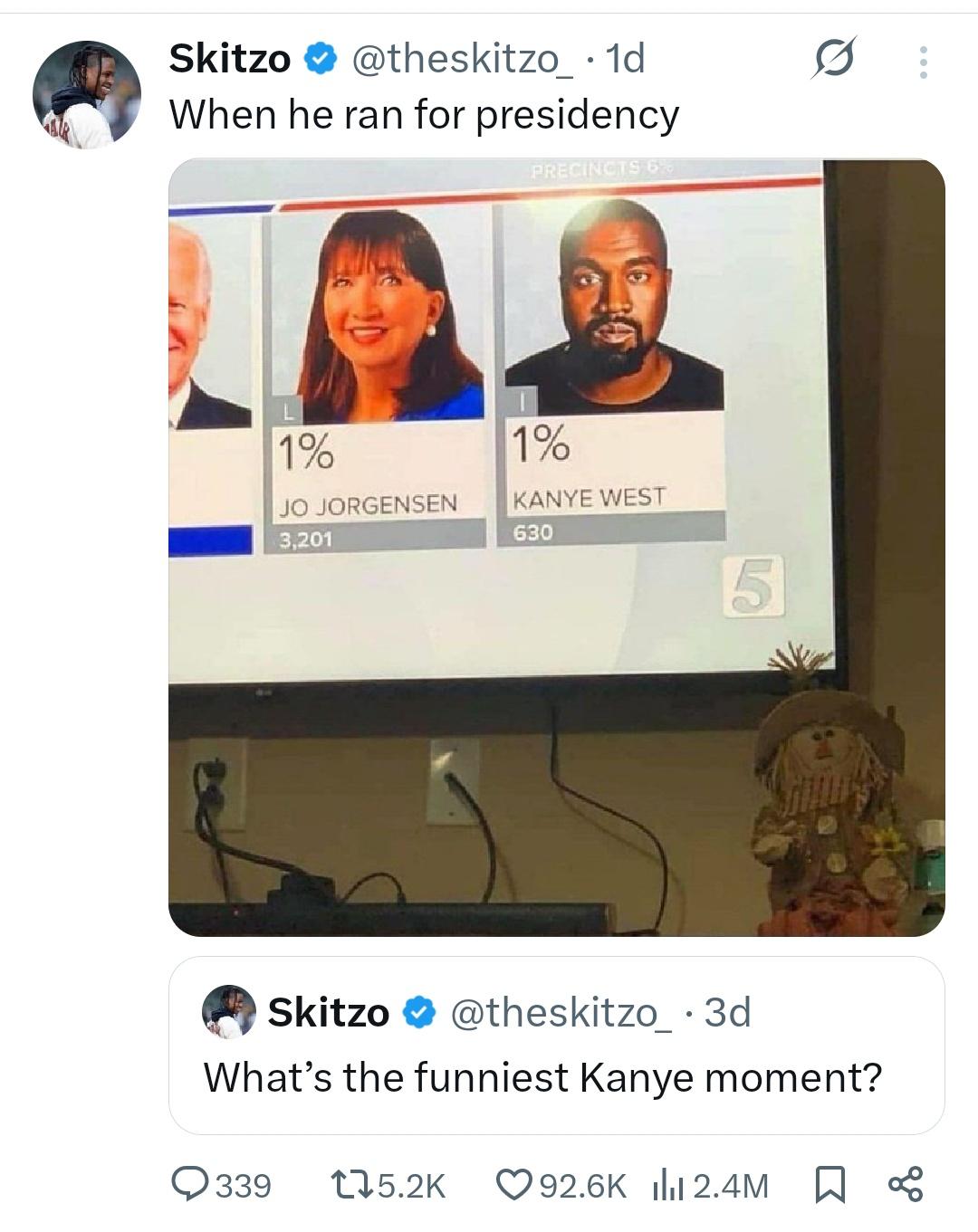Click verified badge in quoted tweet
The width and height of the screenshot is (978, 1232).
(417, 1012)
